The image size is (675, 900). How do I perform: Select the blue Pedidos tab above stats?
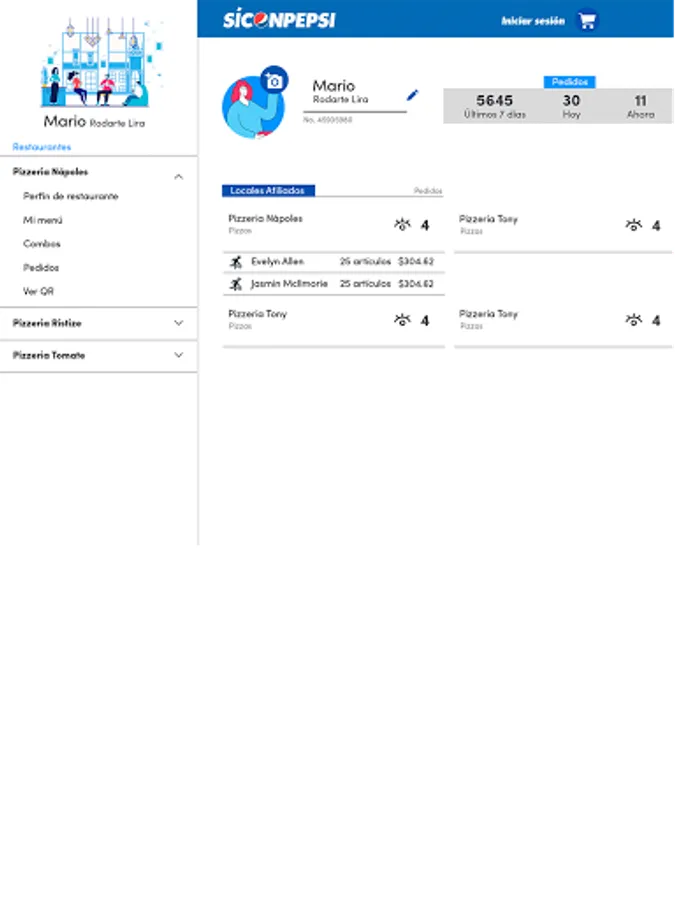coord(569,82)
